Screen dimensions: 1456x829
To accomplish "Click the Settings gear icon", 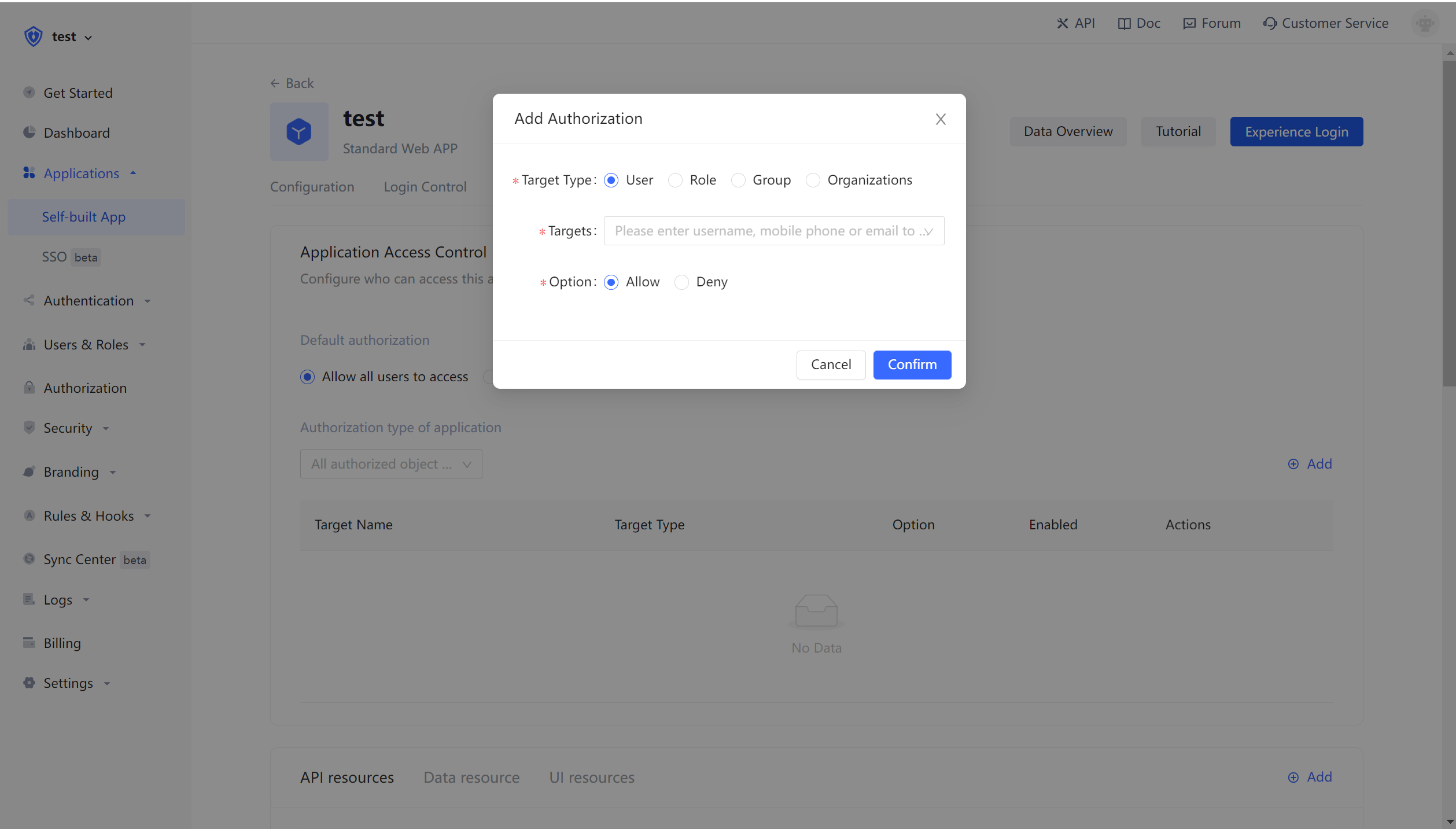I will (x=29, y=683).
